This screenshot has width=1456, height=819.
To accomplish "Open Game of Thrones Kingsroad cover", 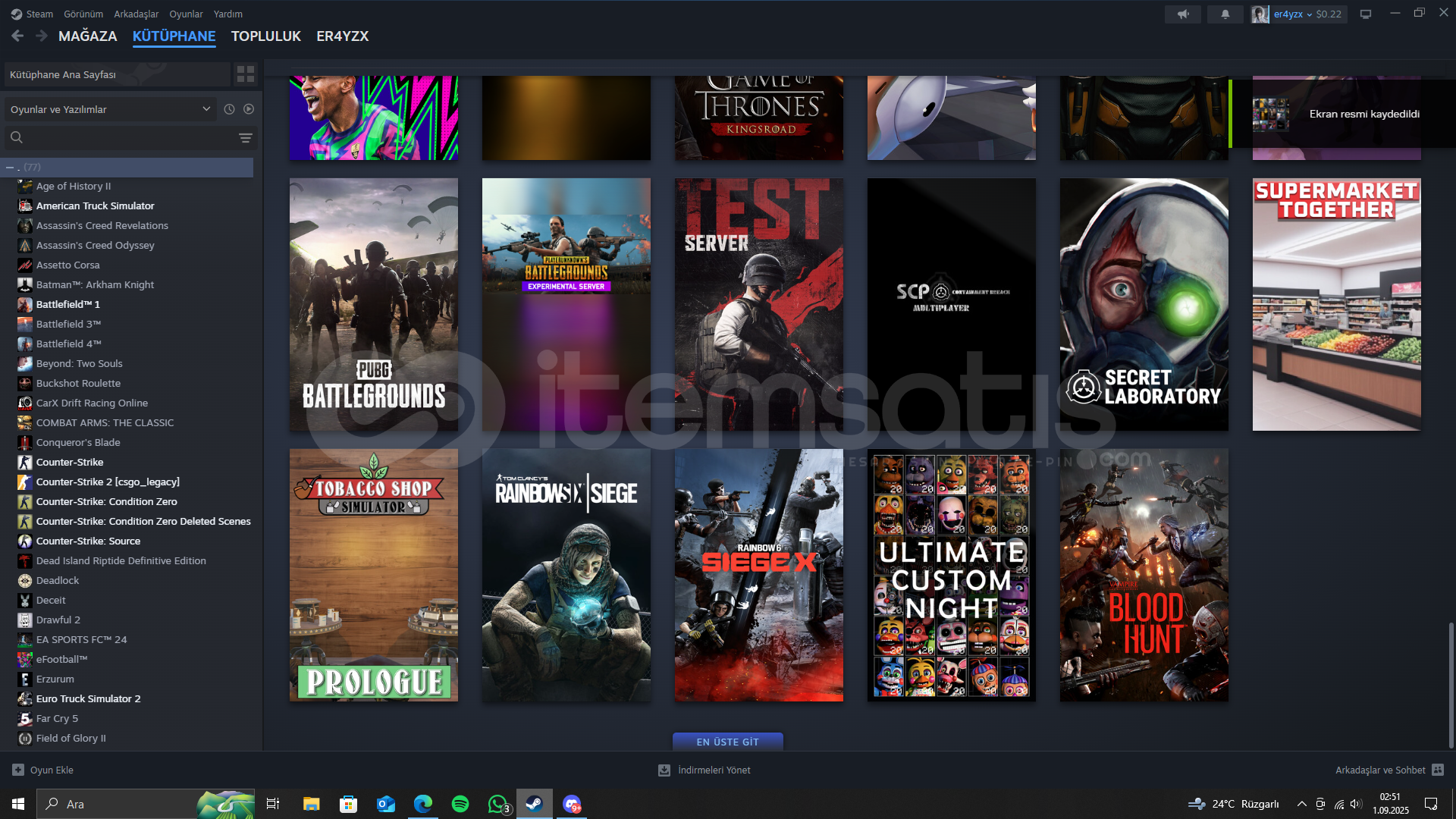I will click(x=759, y=118).
